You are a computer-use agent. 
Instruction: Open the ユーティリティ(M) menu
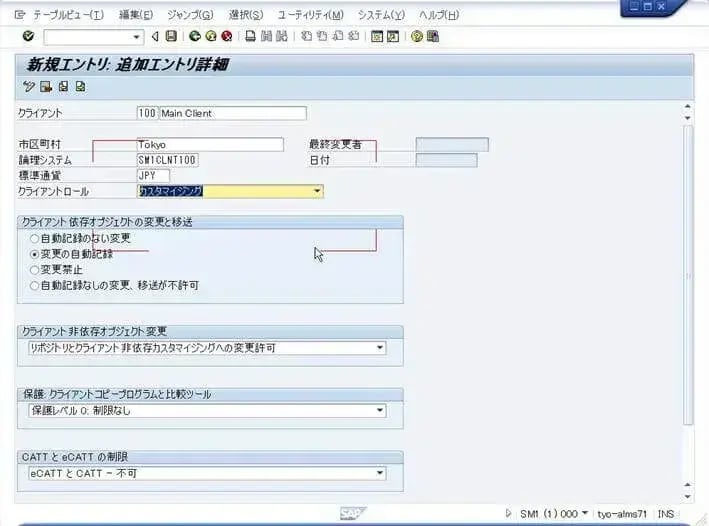click(x=311, y=15)
